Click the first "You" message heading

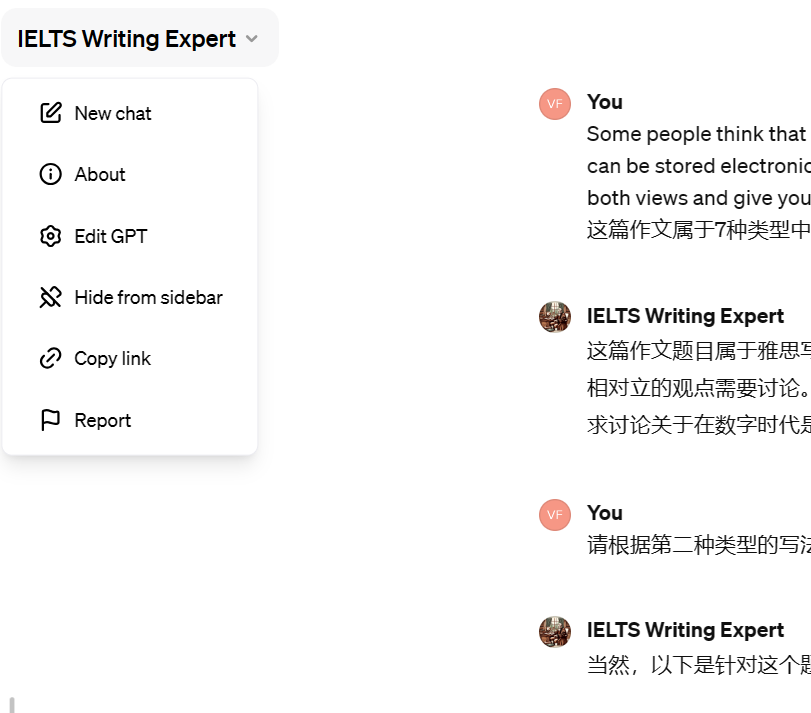tap(605, 102)
